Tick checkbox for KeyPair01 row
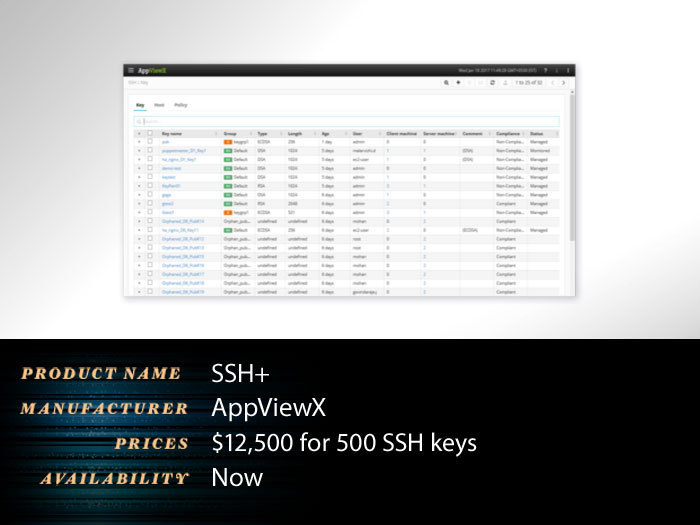Image resolution: width=700 pixels, height=525 pixels. (x=150, y=186)
